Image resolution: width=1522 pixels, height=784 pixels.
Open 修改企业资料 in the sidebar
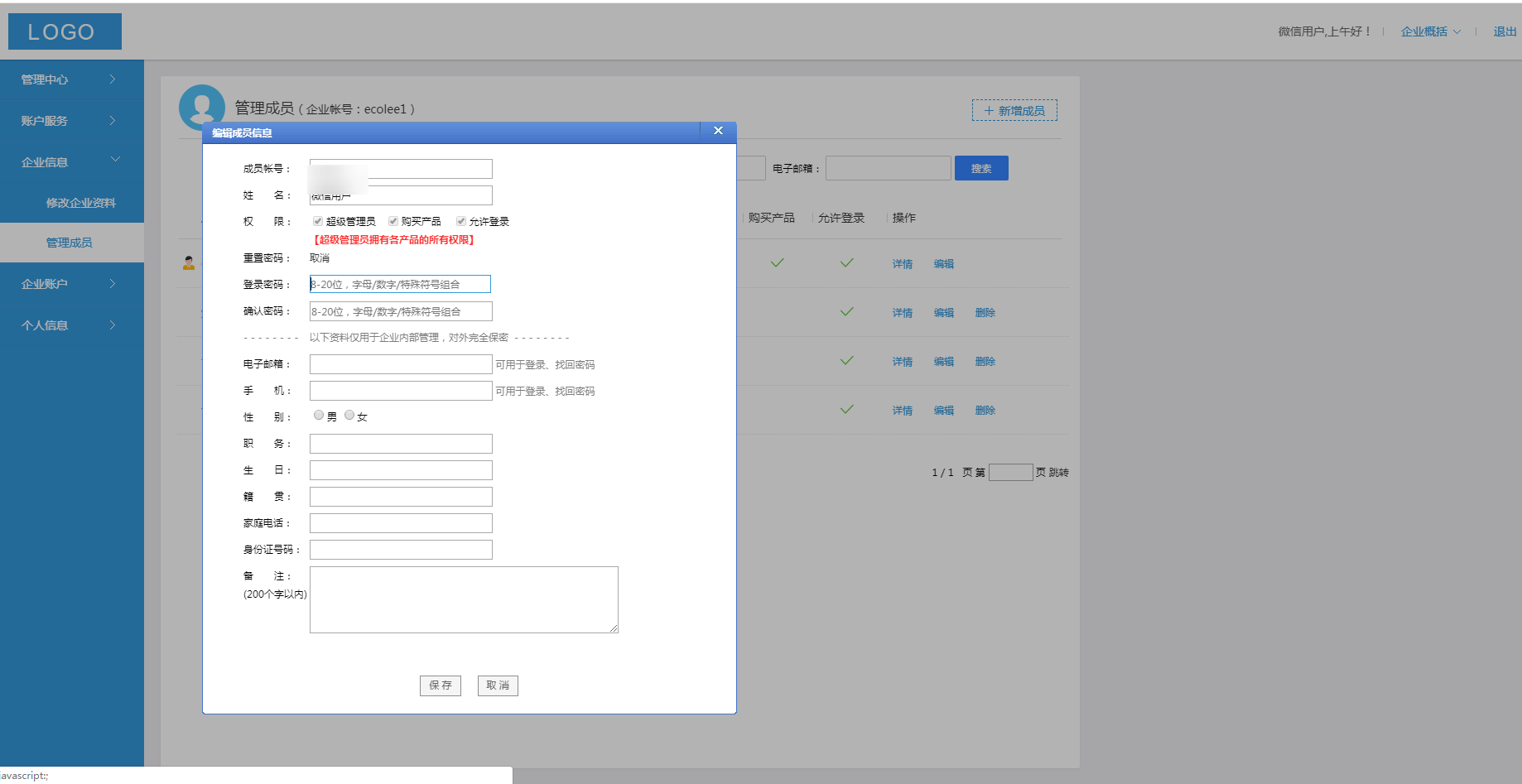tap(80, 203)
